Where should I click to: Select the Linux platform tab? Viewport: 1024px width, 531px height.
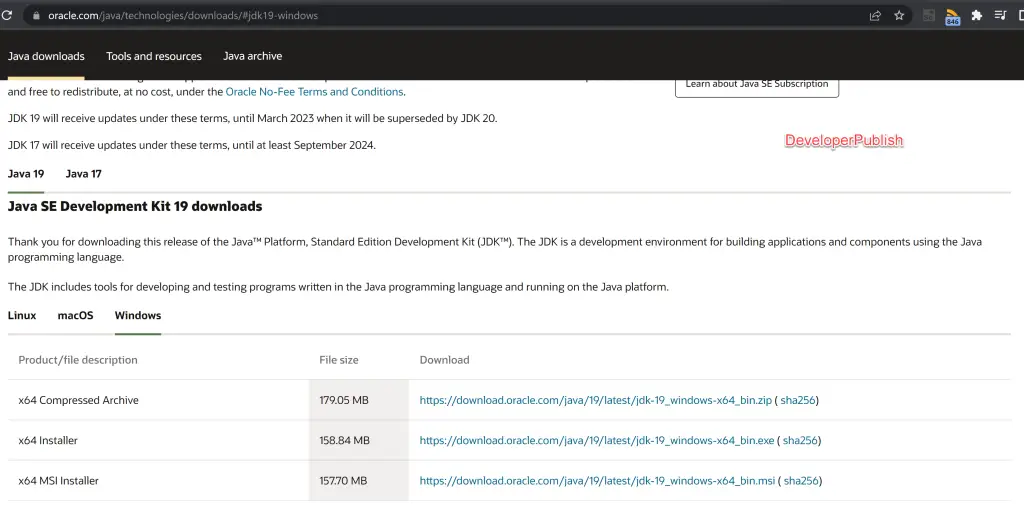coord(22,315)
